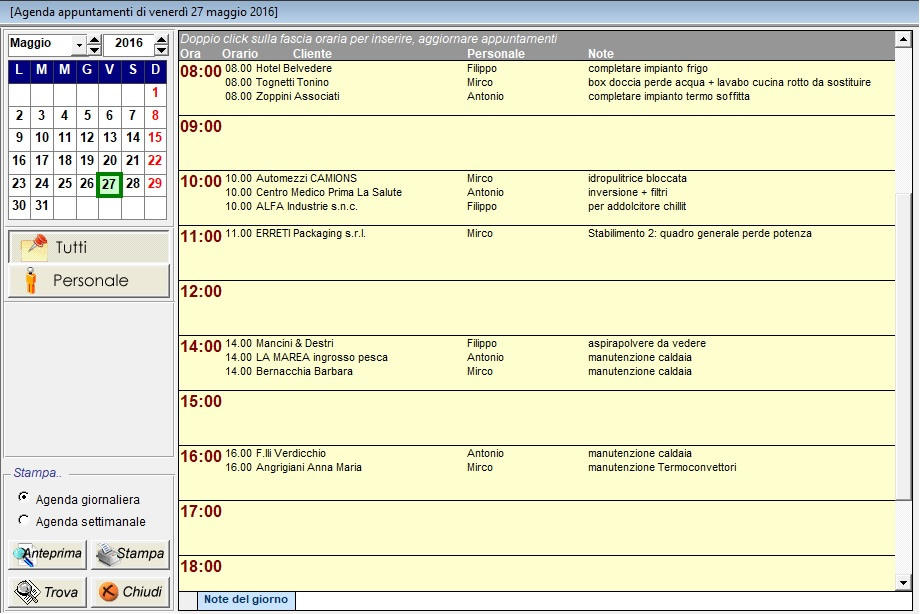Click the agenda vertical scrollbar thumb

click(903, 346)
